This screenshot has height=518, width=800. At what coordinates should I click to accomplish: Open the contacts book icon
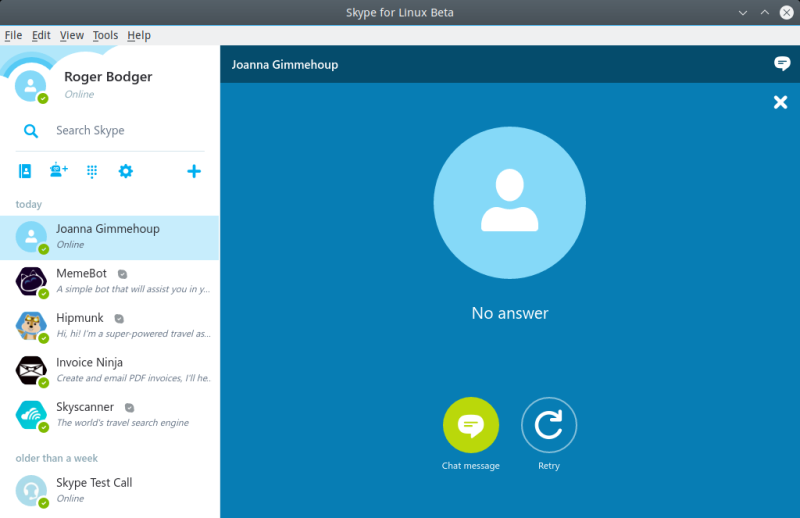coord(24,171)
